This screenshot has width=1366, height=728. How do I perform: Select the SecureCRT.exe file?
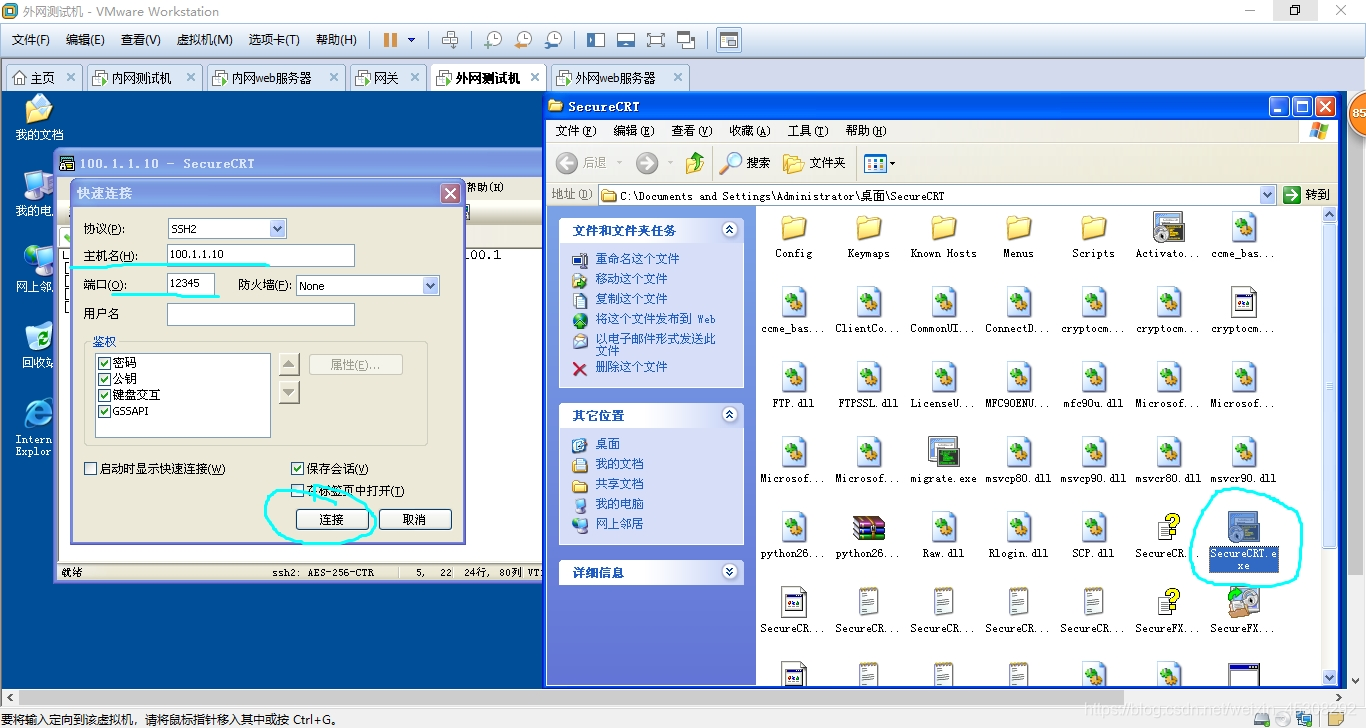1243,542
